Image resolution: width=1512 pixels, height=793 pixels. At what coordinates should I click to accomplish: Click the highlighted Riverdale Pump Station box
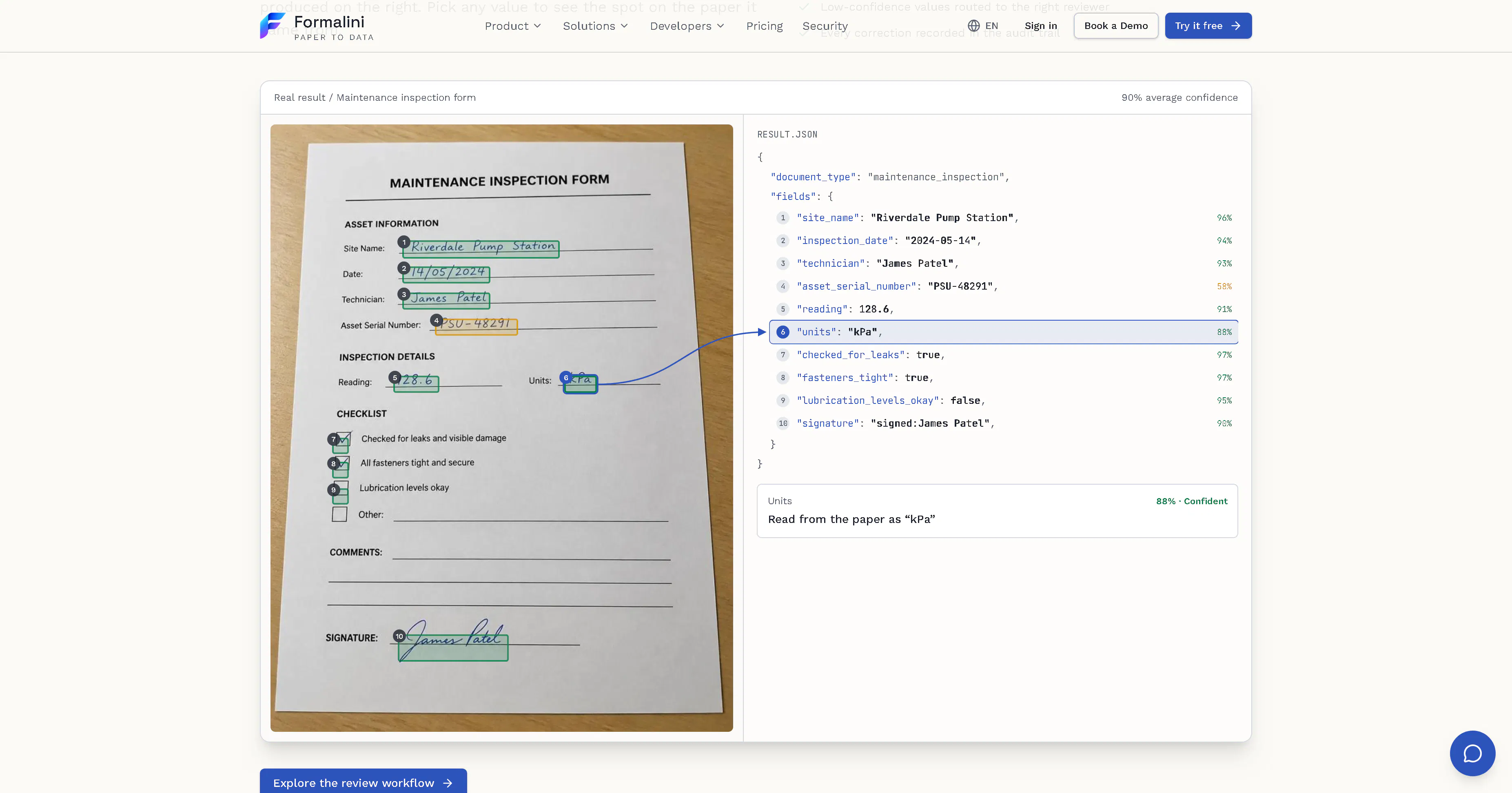pyautogui.click(x=481, y=250)
